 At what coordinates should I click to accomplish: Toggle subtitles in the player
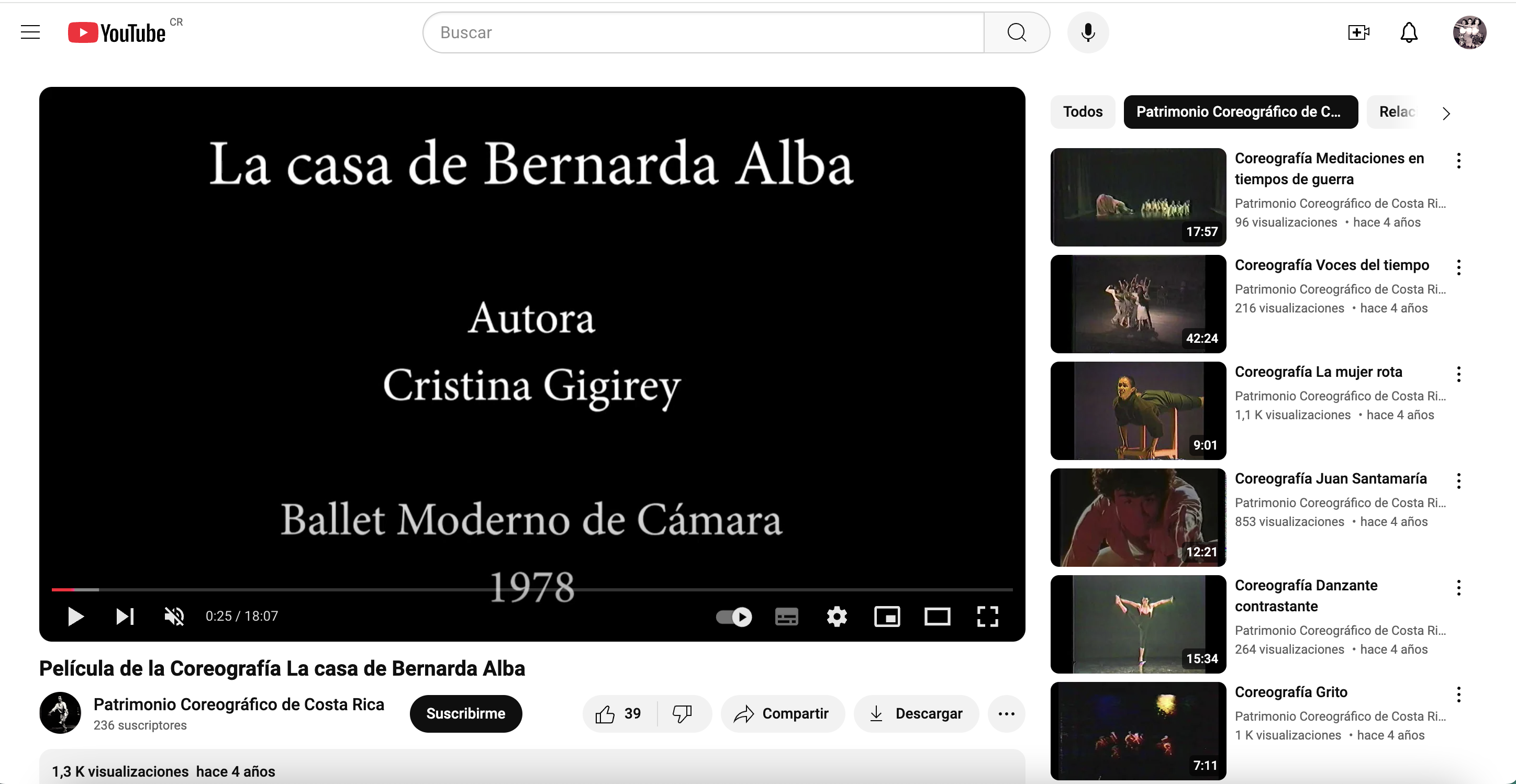pyautogui.click(x=786, y=616)
